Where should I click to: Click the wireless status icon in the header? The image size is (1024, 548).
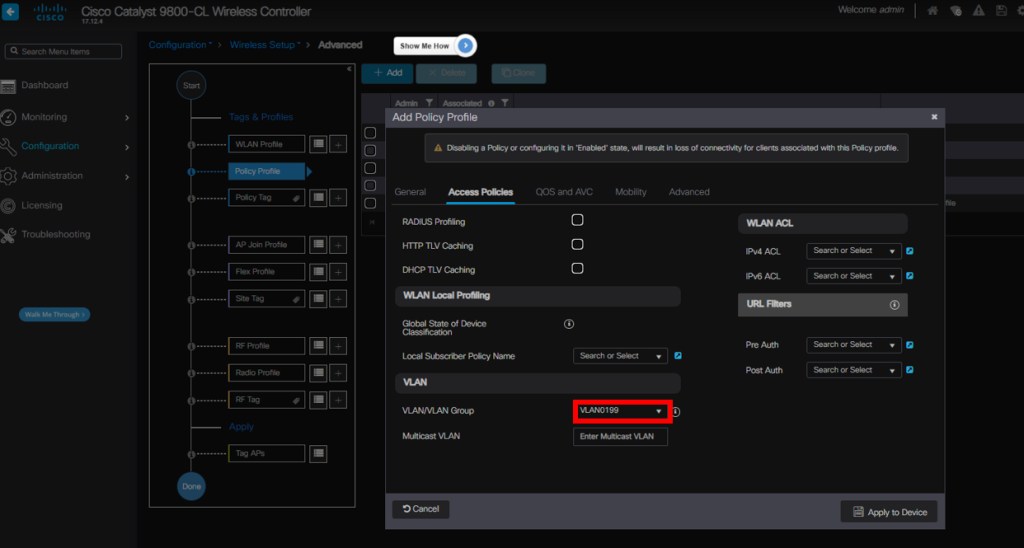(955, 10)
